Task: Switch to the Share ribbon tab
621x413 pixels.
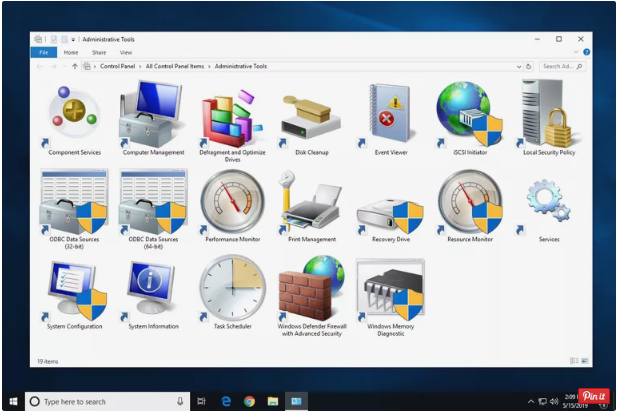Action: 99,52
